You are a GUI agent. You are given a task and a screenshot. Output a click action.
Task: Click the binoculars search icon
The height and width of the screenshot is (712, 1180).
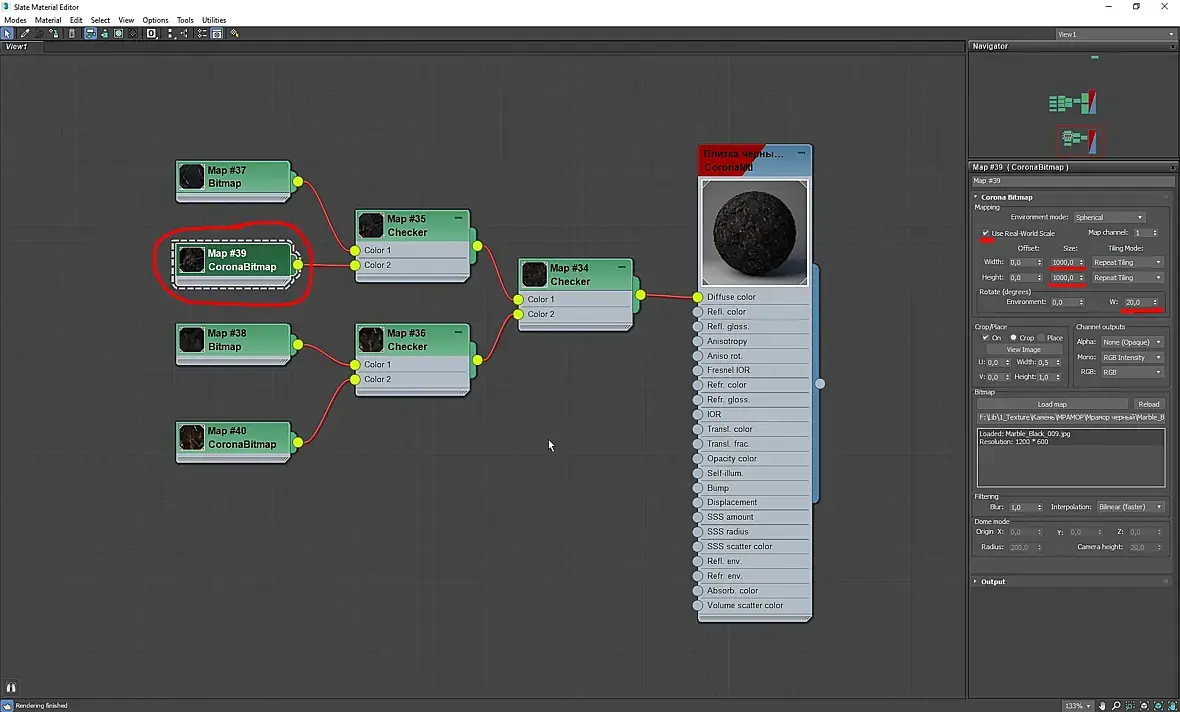tap(11, 687)
